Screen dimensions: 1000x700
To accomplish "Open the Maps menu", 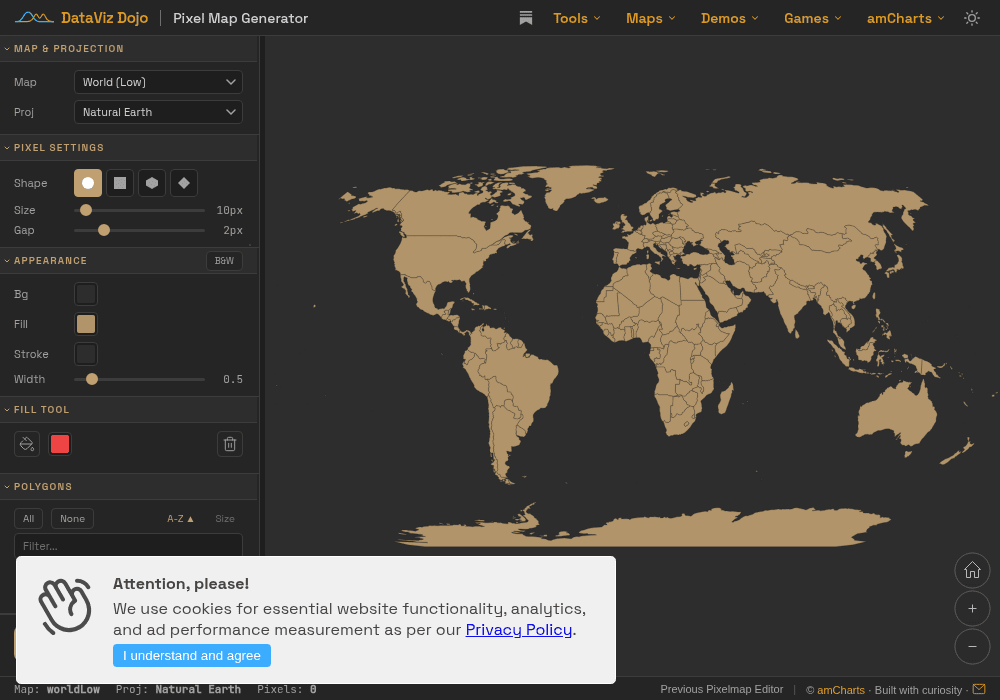I will 651,18.
